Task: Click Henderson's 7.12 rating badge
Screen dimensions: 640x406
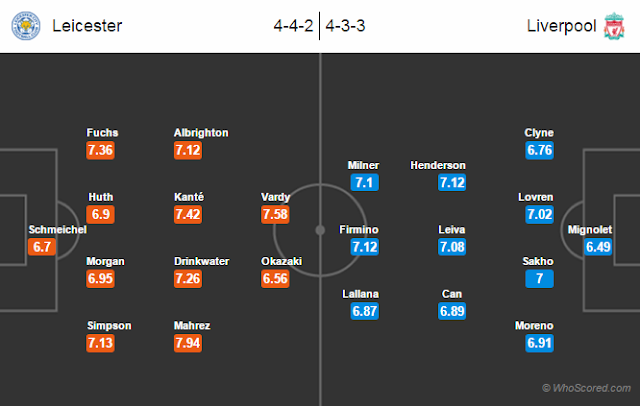Action: [x=452, y=182]
